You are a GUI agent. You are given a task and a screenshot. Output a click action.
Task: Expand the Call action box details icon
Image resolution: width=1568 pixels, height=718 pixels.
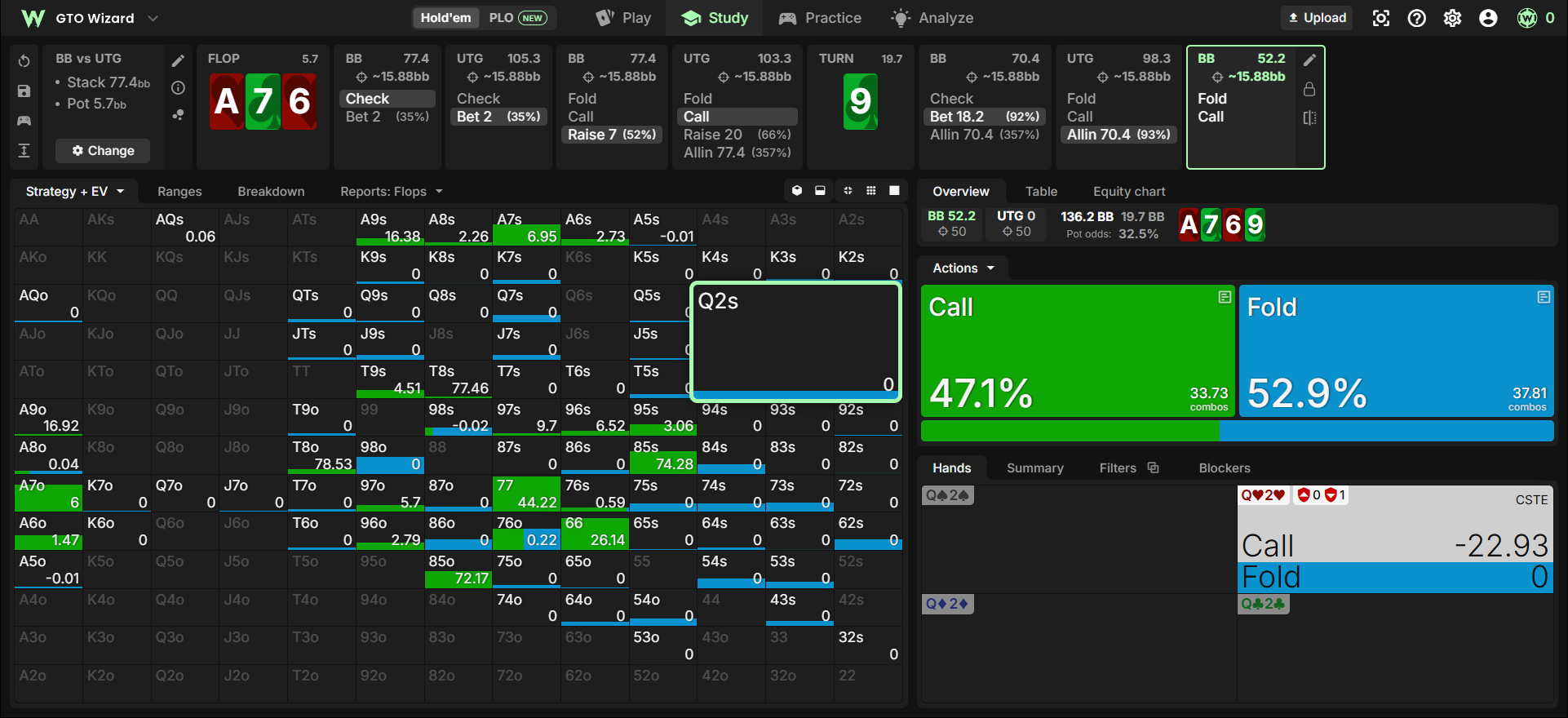click(x=1225, y=297)
